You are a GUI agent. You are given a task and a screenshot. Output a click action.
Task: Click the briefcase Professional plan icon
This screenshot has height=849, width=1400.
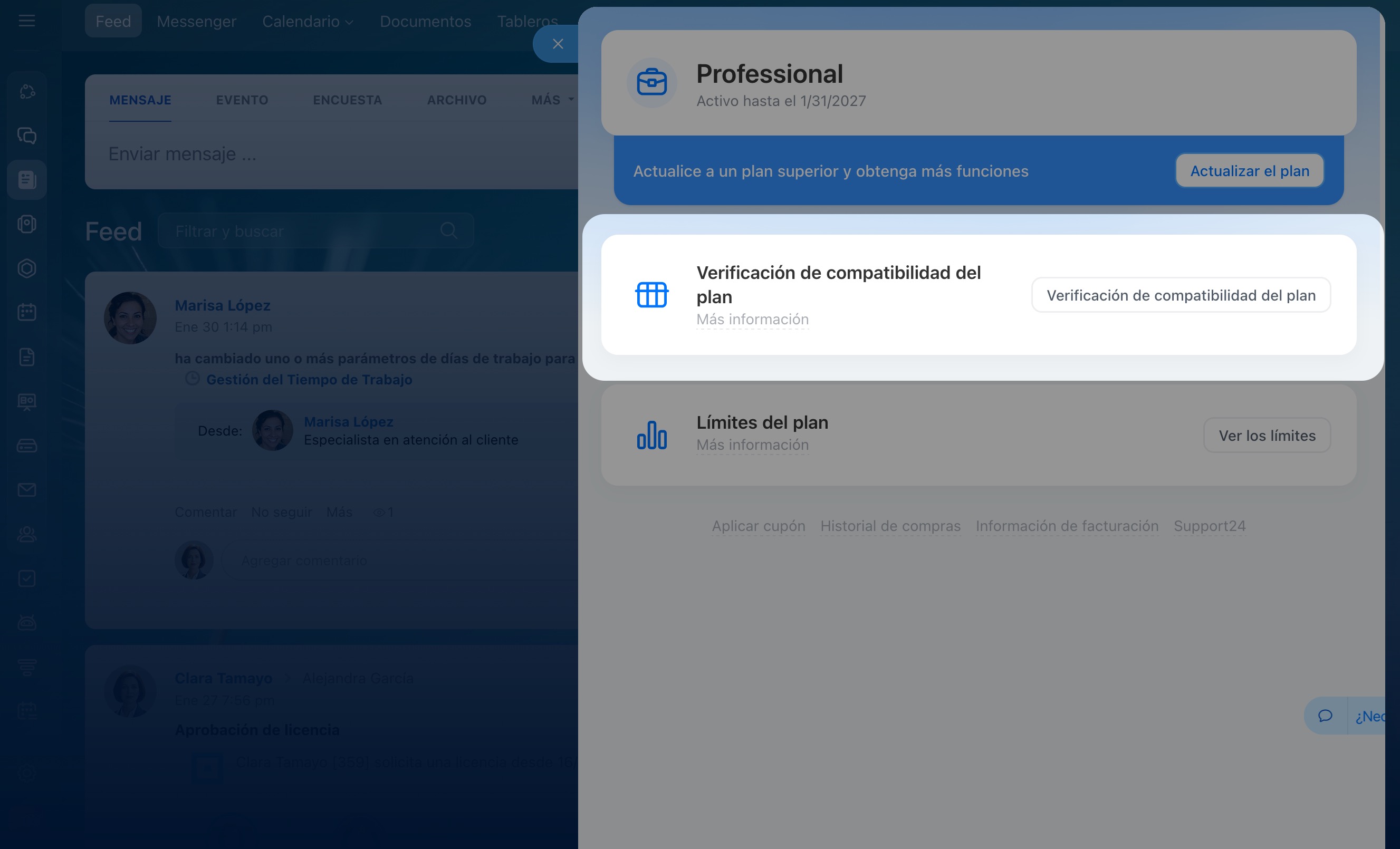tap(651, 83)
